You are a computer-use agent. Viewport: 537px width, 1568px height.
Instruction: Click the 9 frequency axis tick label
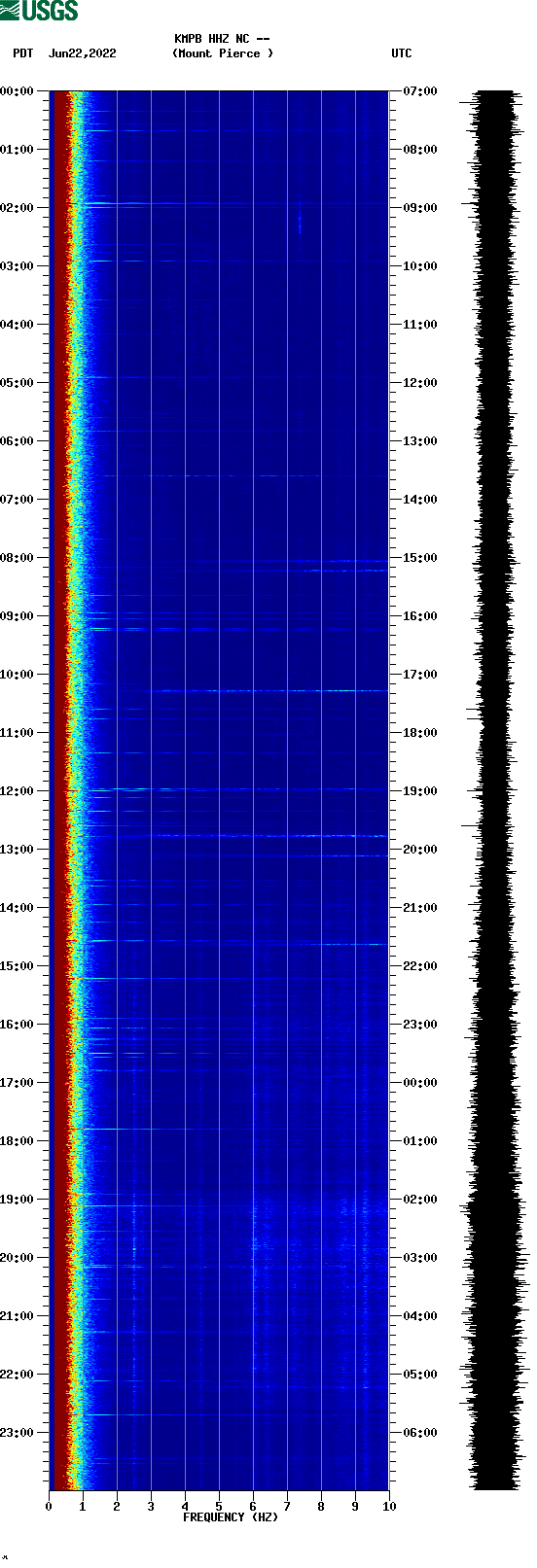[355, 1507]
